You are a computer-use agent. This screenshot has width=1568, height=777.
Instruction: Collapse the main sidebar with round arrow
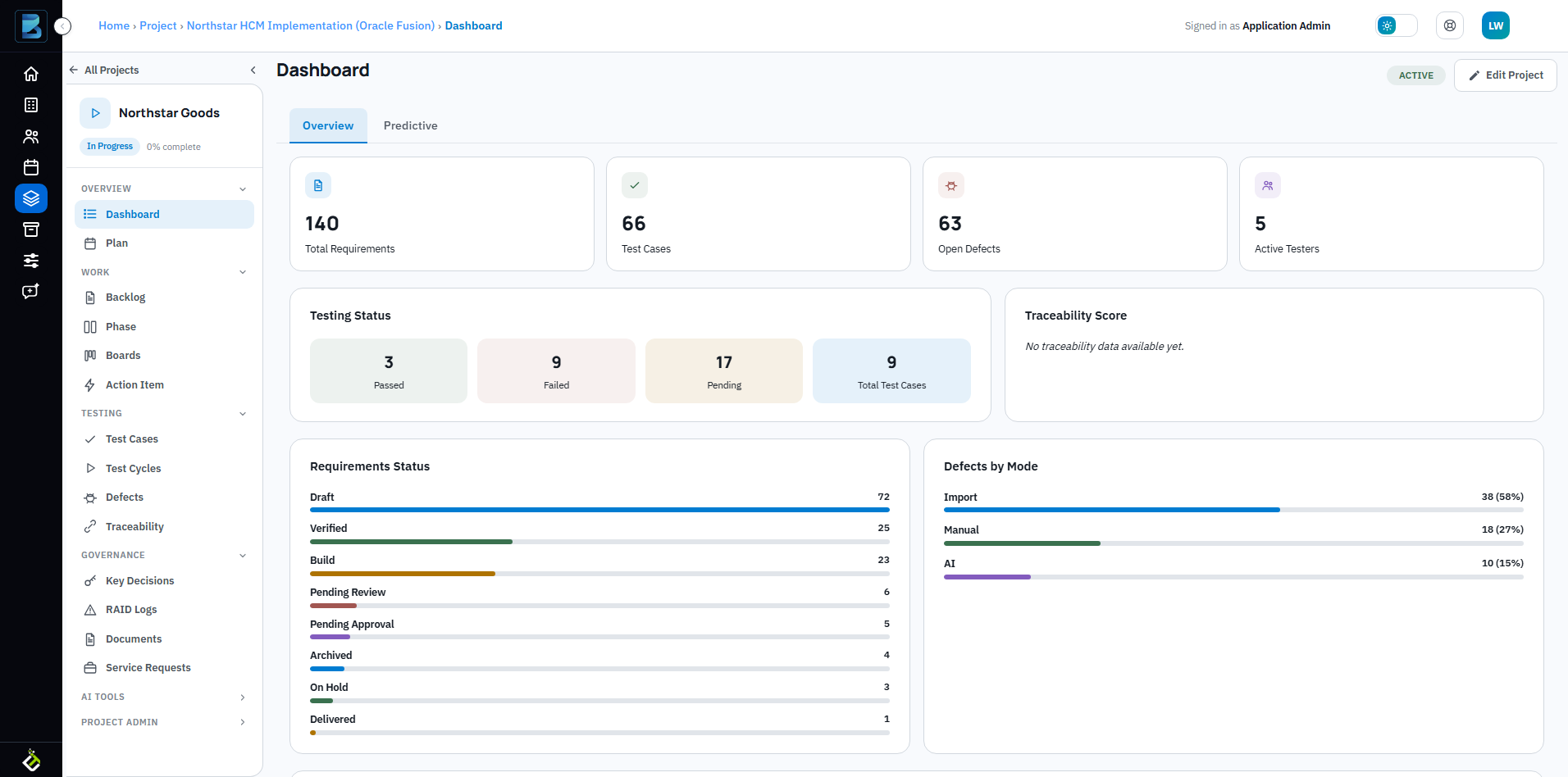(x=62, y=26)
